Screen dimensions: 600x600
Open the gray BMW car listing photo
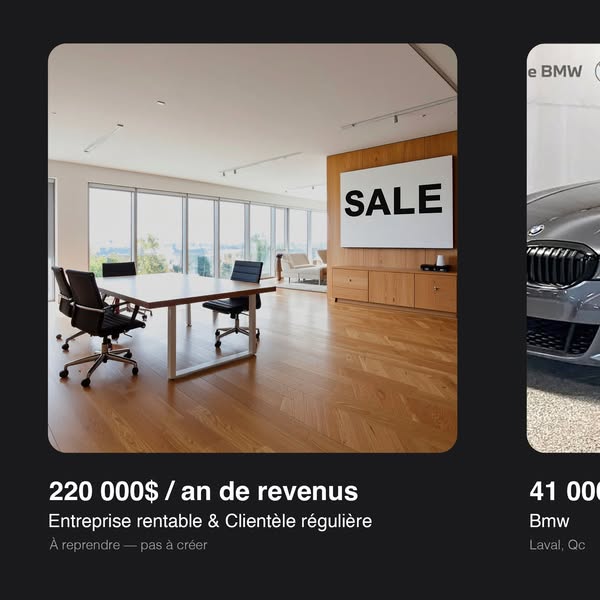tap(563, 248)
